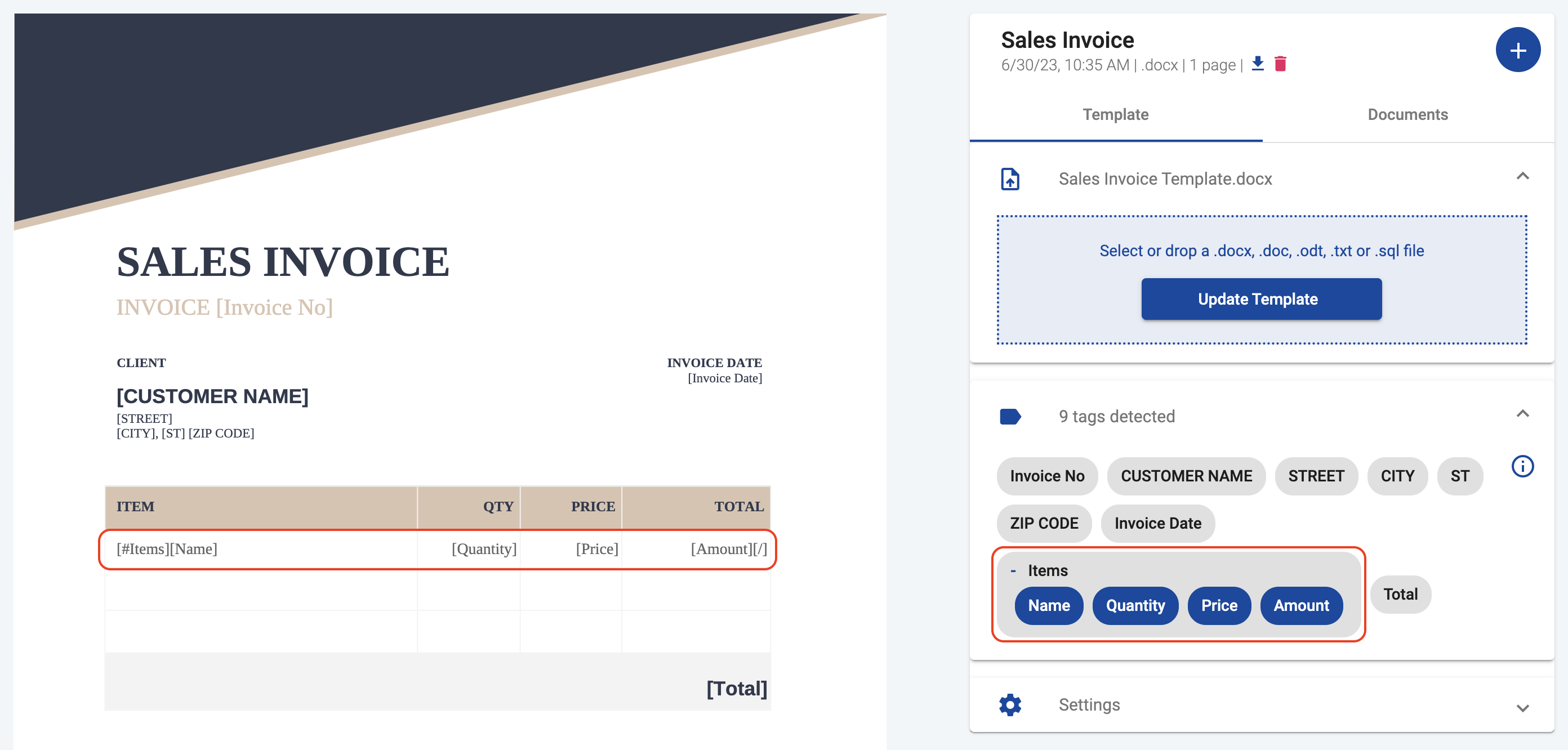Select the Template tab

point(1116,114)
